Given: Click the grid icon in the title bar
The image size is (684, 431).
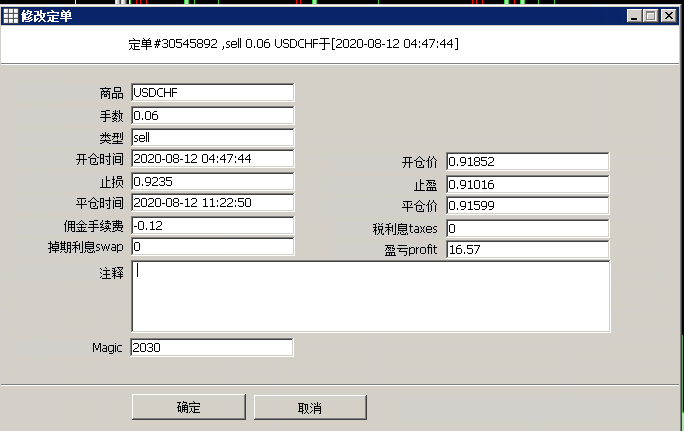Looking at the screenshot, I should click(x=11, y=16).
